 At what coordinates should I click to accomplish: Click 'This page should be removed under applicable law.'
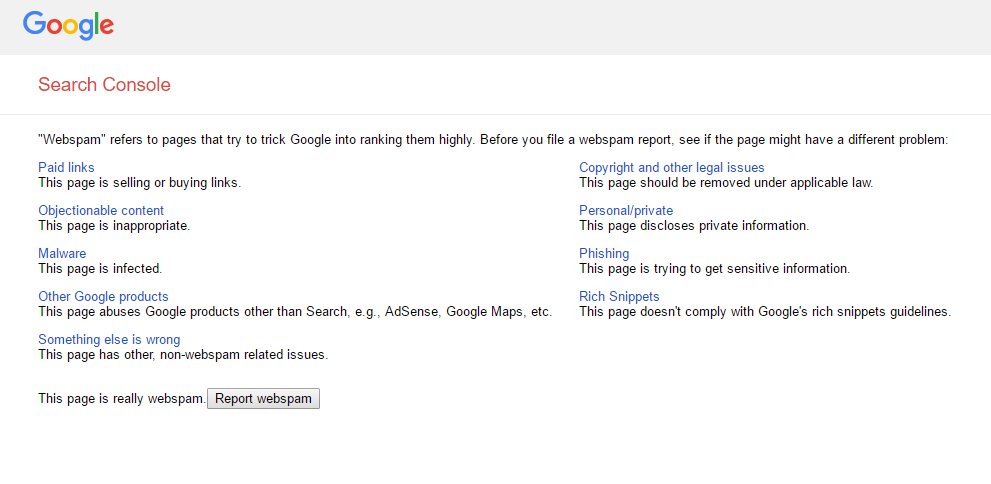point(726,183)
